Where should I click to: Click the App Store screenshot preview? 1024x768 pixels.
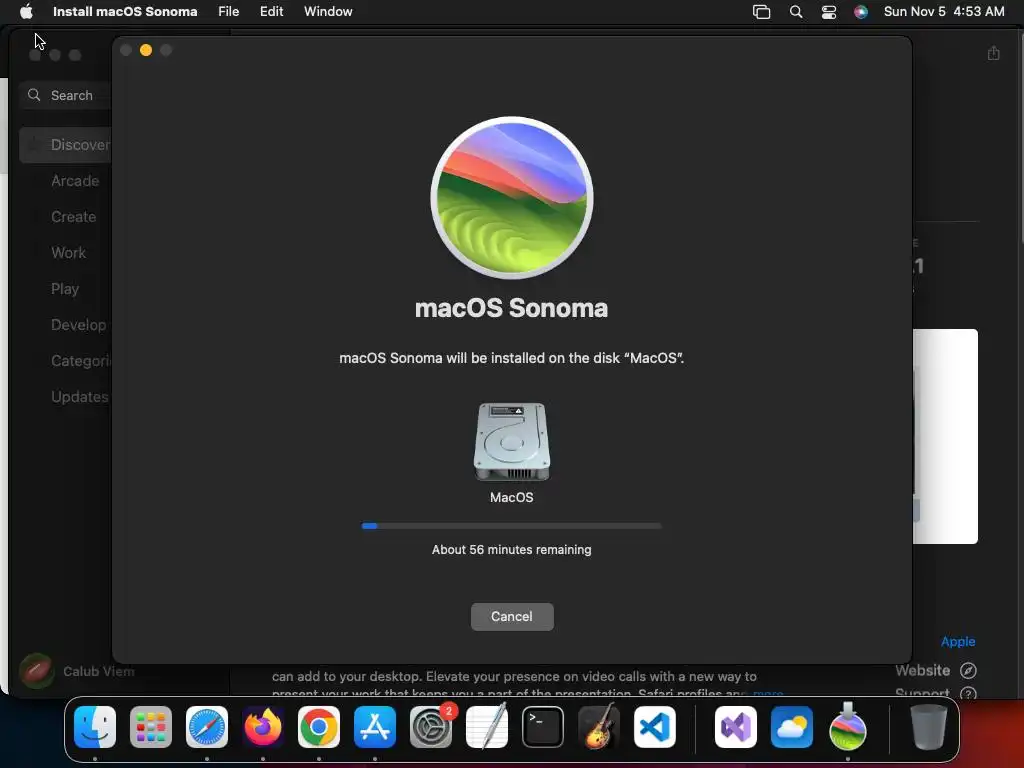click(x=945, y=436)
